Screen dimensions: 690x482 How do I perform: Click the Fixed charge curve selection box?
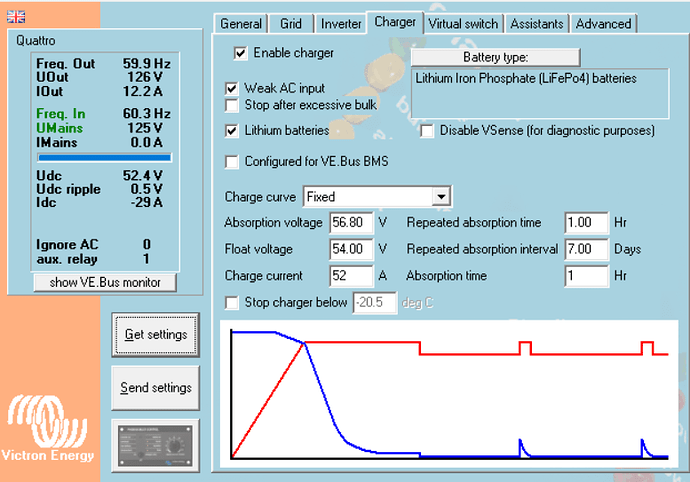377,196
